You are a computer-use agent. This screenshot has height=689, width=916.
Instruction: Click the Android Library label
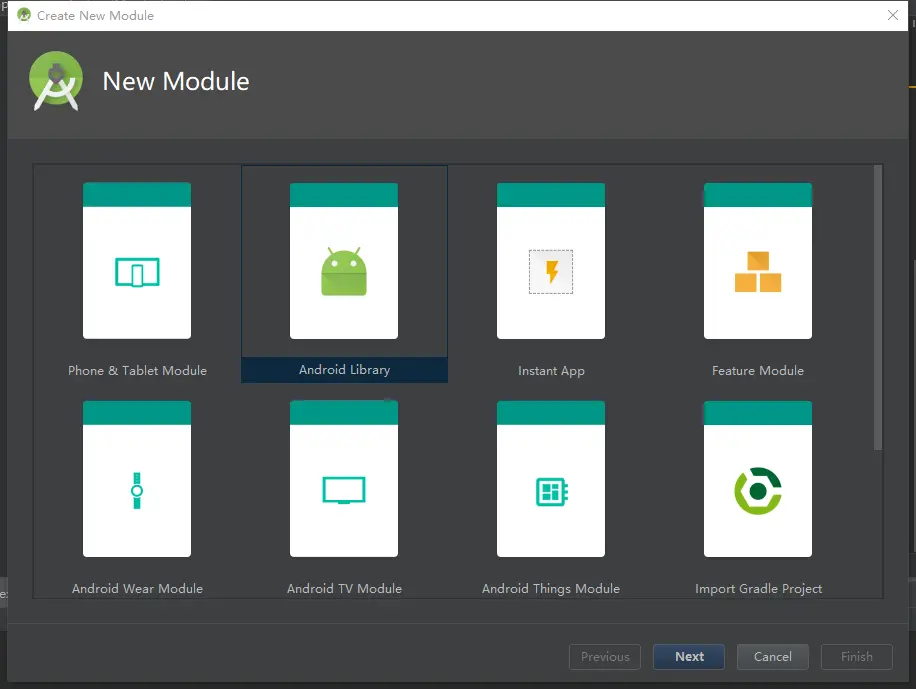pos(344,369)
